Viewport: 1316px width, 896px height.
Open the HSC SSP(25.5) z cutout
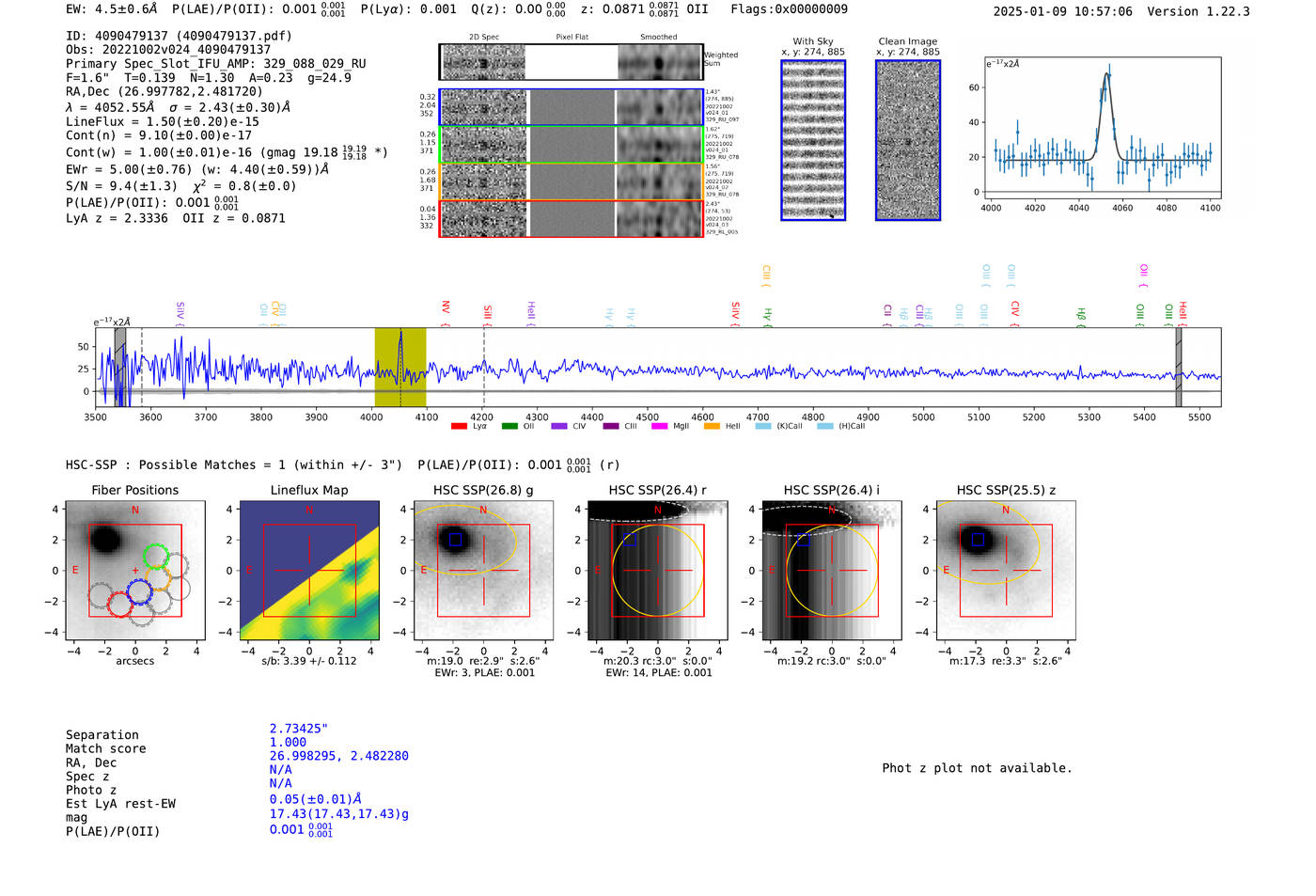pyautogui.click(x=1007, y=571)
